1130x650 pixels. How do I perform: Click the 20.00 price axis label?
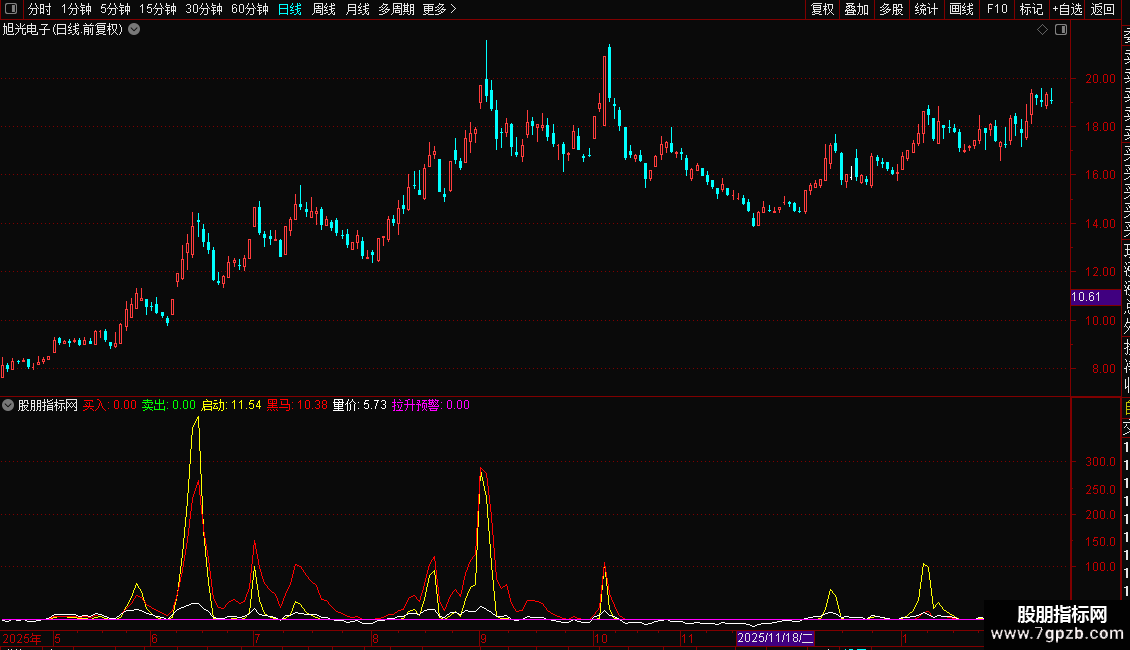(x=1100, y=79)
